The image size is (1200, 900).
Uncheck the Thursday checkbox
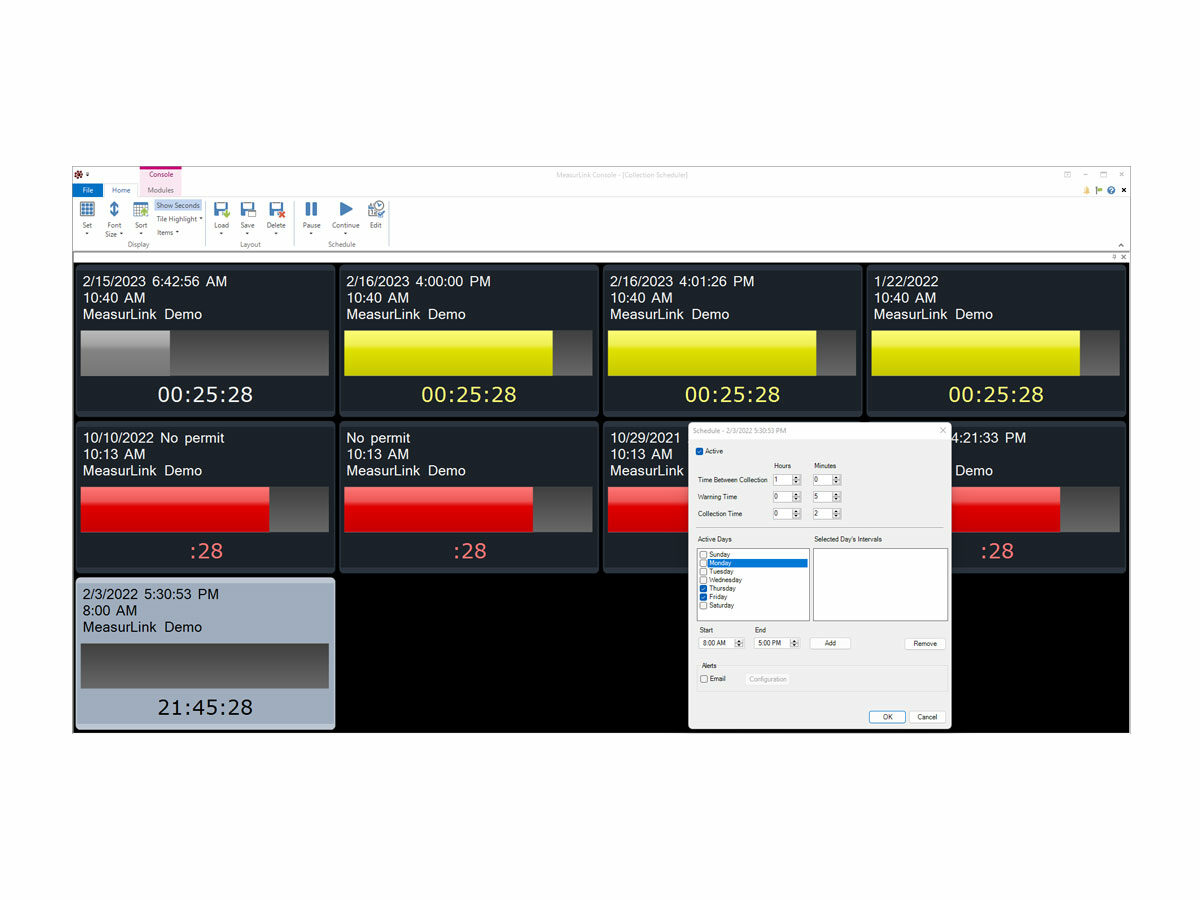pyautogui.click(x=704, y=588)
